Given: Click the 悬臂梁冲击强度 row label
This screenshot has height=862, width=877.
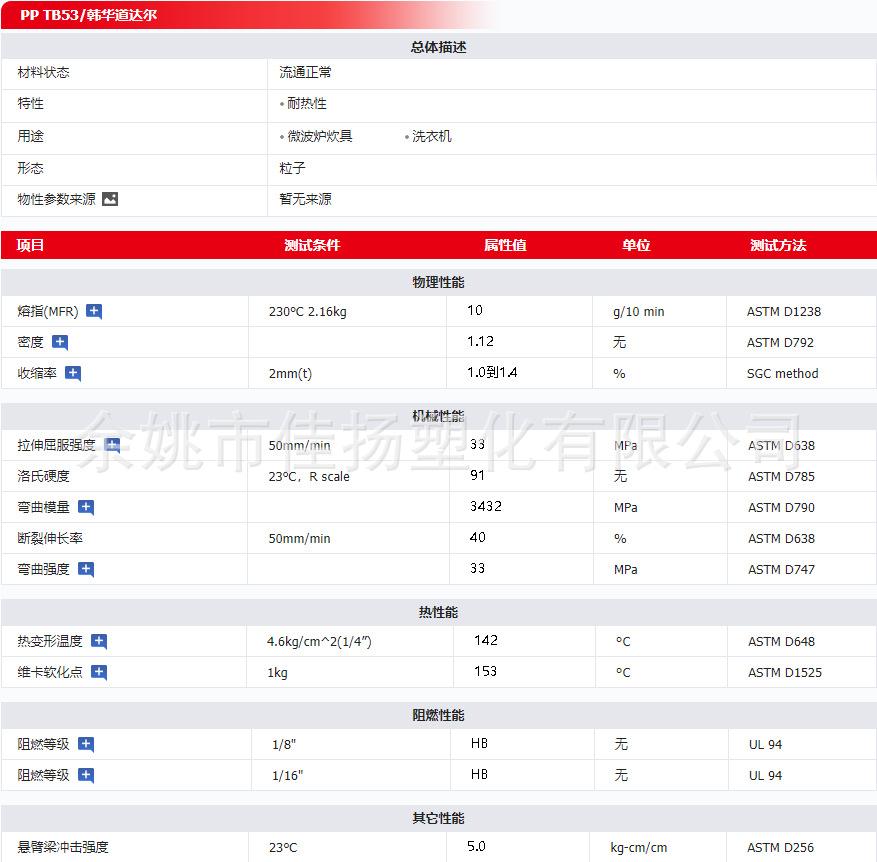Looking at the screenshot, I should click(x=63, y=847).
